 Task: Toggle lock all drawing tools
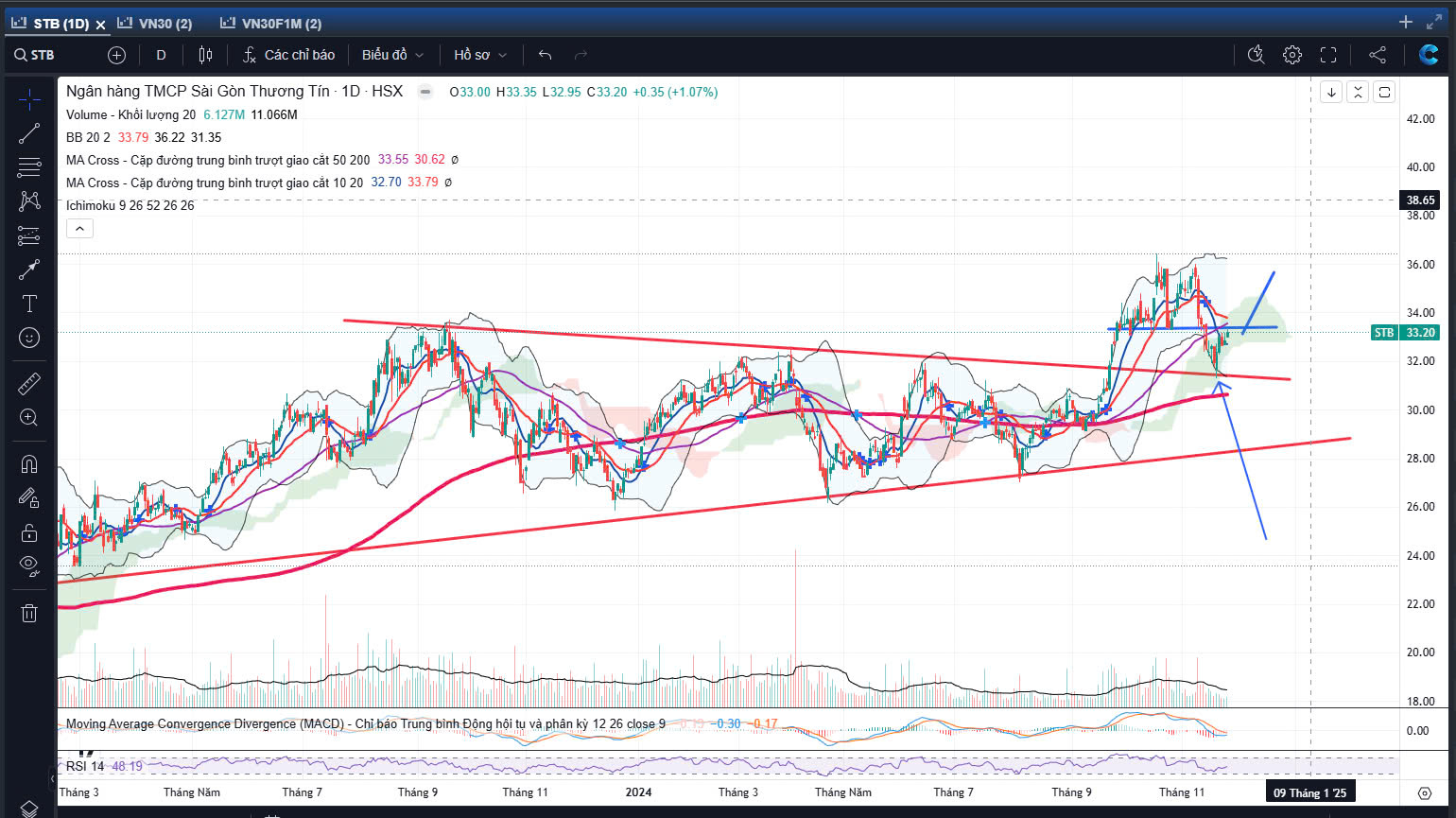29,531
